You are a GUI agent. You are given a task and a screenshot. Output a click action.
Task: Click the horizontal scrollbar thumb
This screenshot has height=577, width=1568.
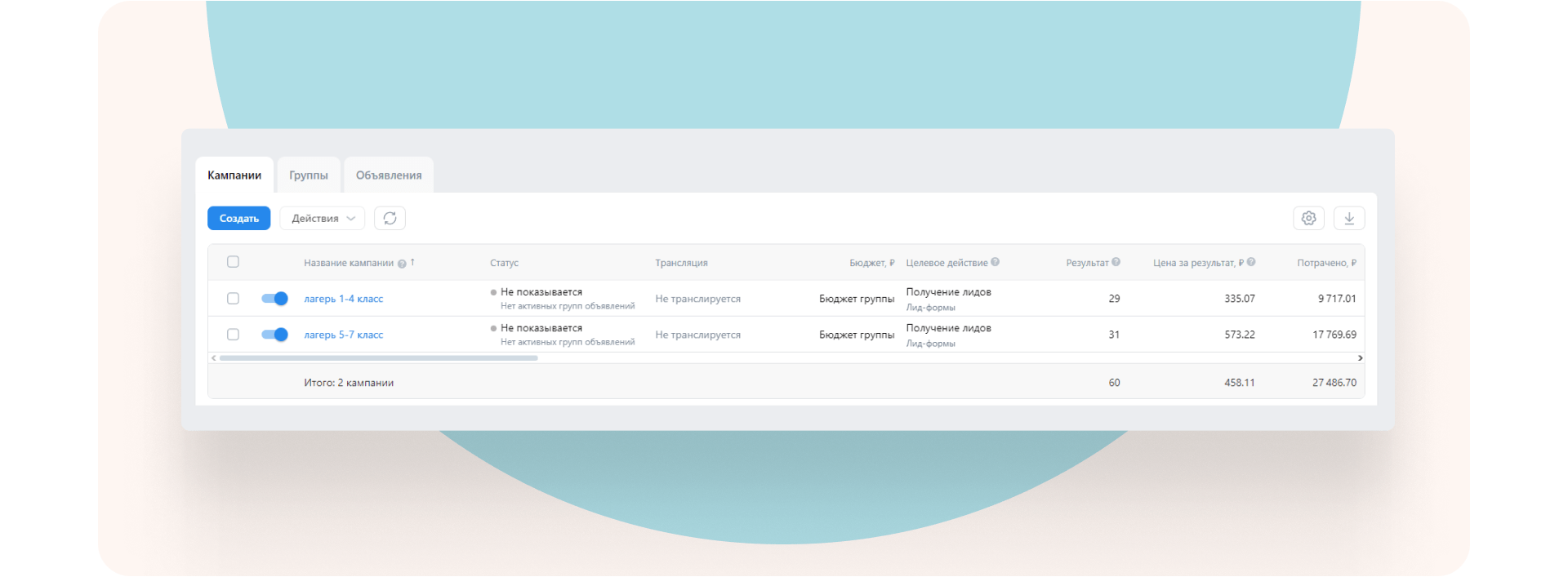coord(378,358)
